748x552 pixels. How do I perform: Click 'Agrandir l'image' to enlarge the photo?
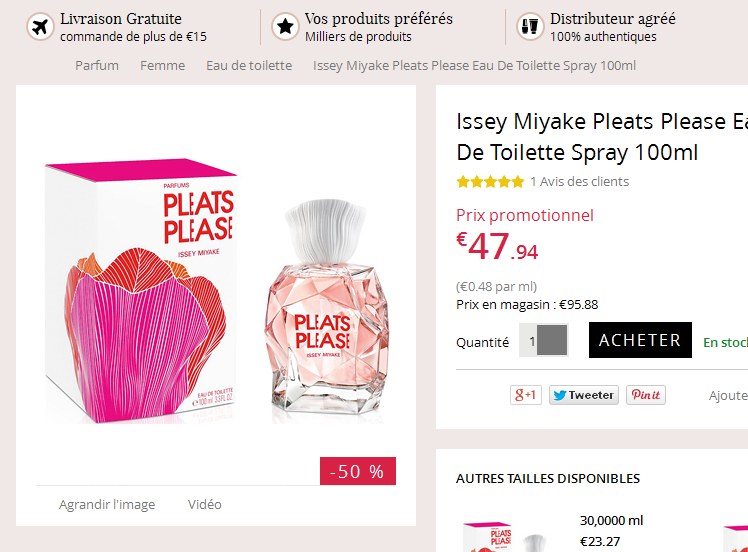click(107, 505)
